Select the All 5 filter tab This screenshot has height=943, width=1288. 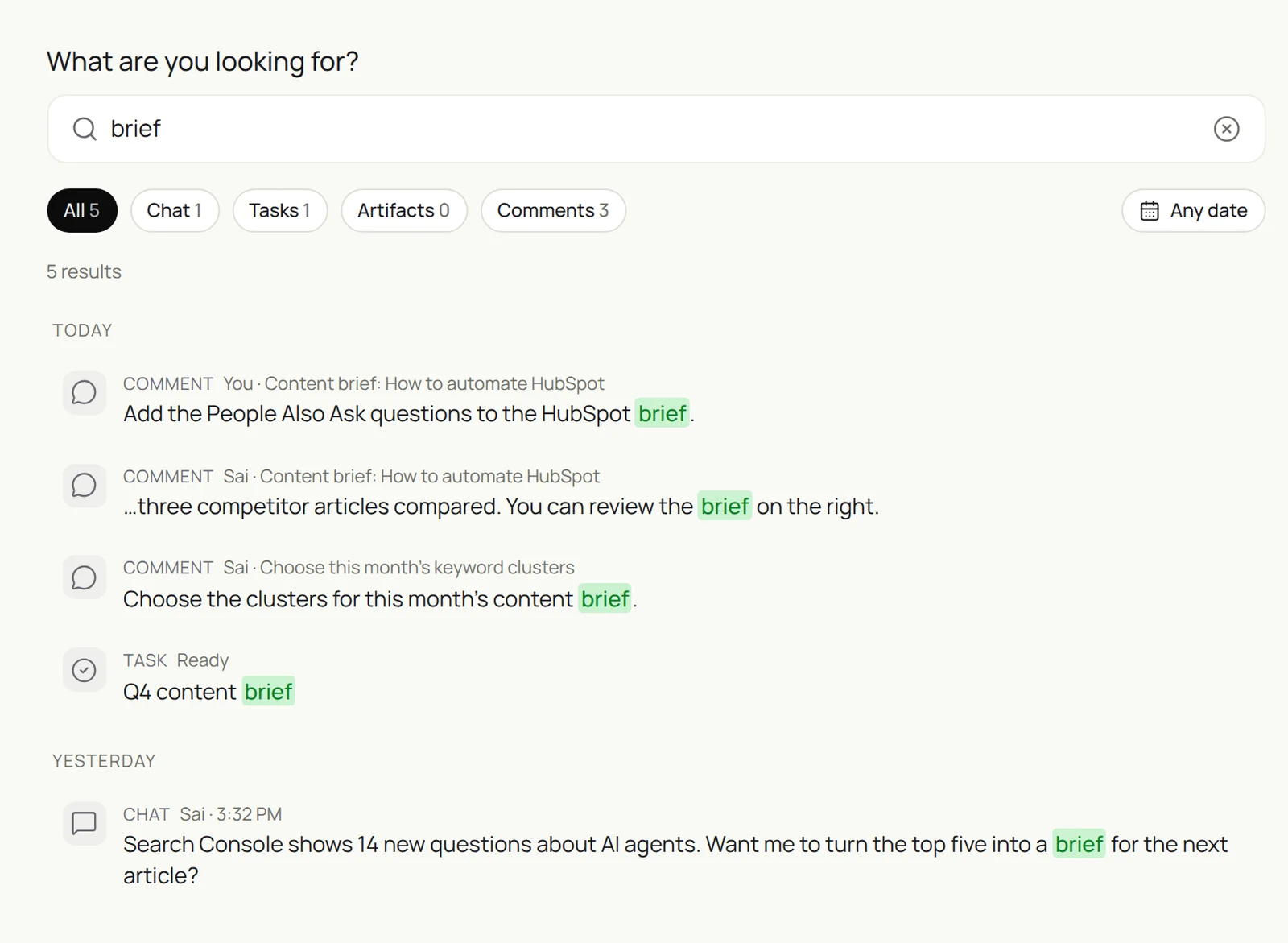82,211
